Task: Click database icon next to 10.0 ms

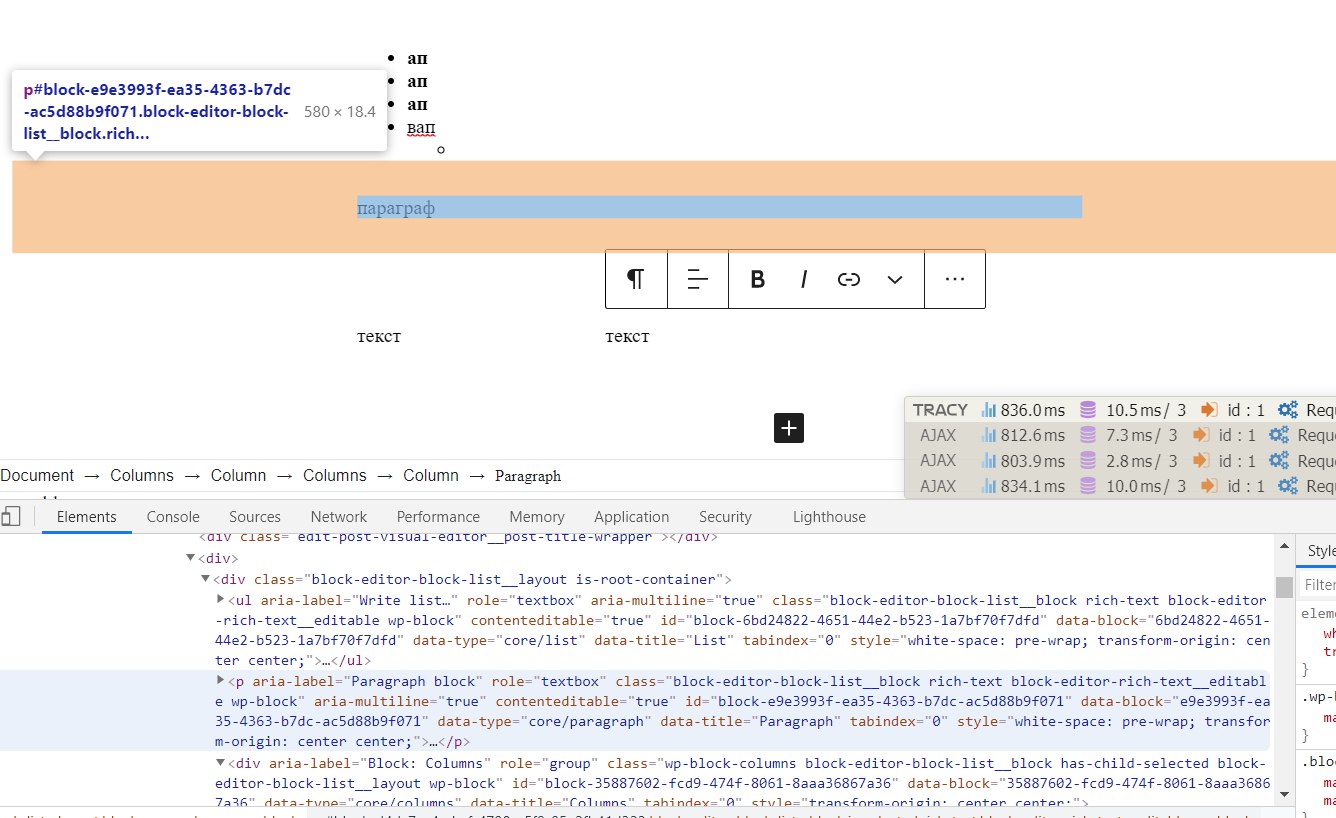Action: pos(1087,487)
